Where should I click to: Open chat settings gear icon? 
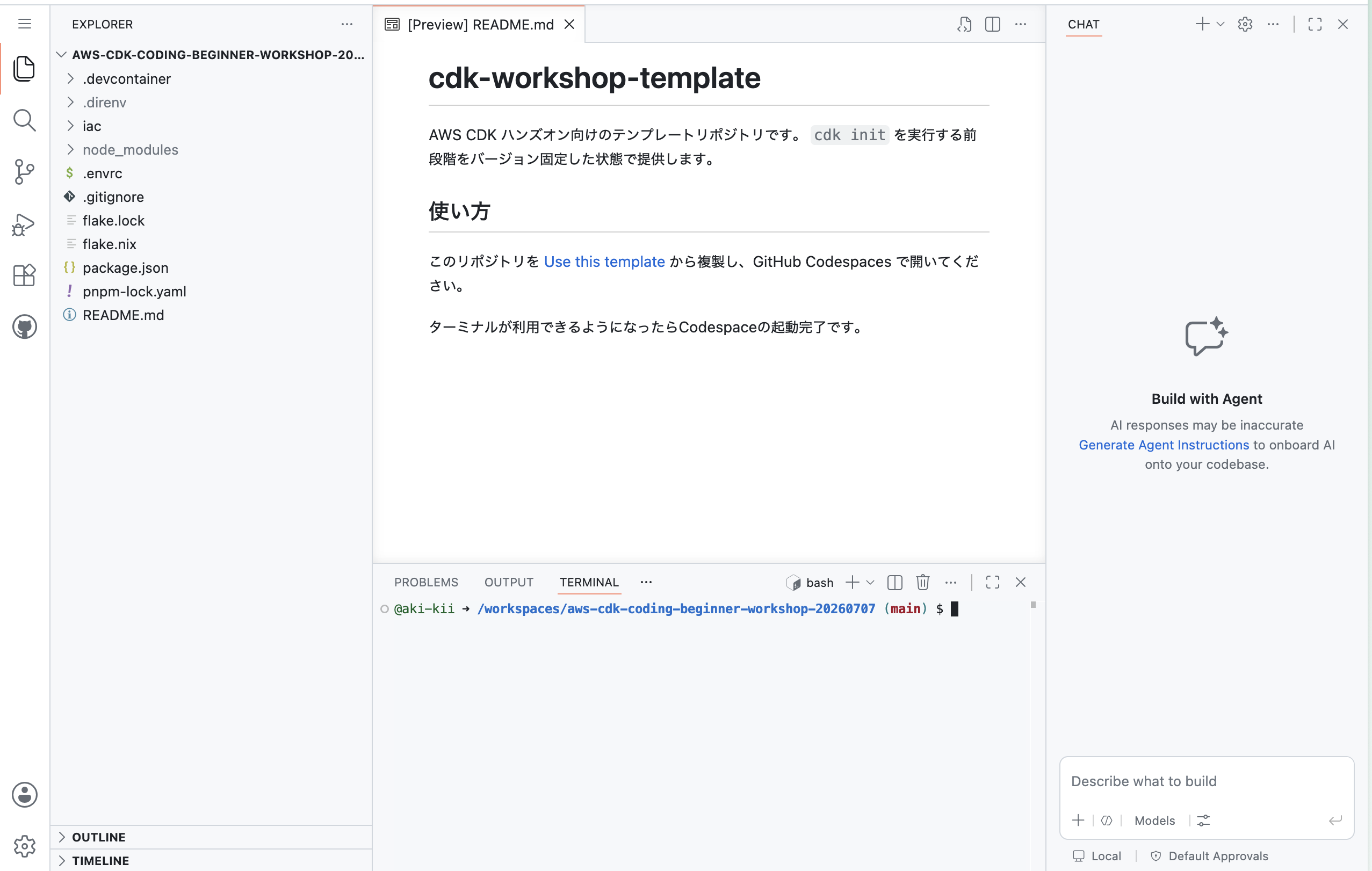1245,25
